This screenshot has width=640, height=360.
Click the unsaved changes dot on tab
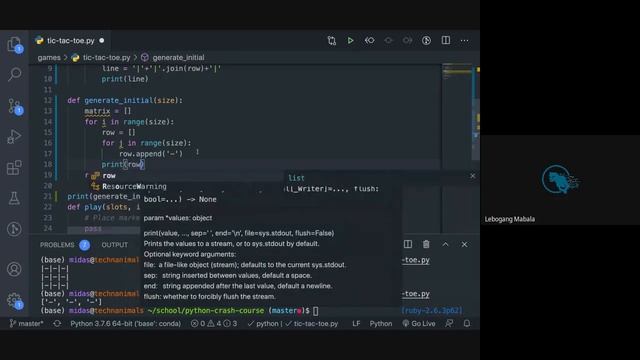[x=102, y=40]
